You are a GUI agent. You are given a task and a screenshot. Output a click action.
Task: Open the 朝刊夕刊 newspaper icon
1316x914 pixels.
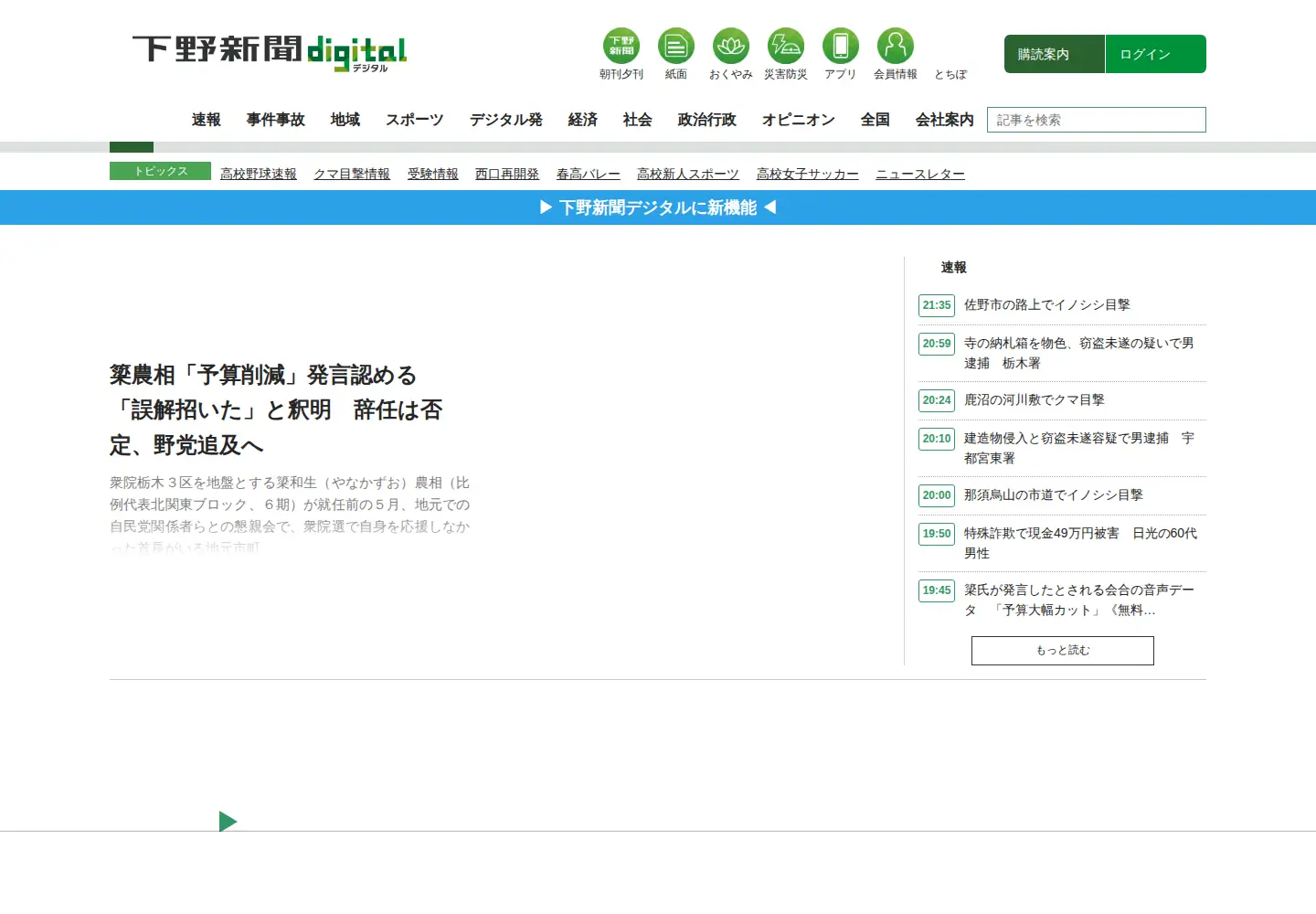click(x=621, y=46)
